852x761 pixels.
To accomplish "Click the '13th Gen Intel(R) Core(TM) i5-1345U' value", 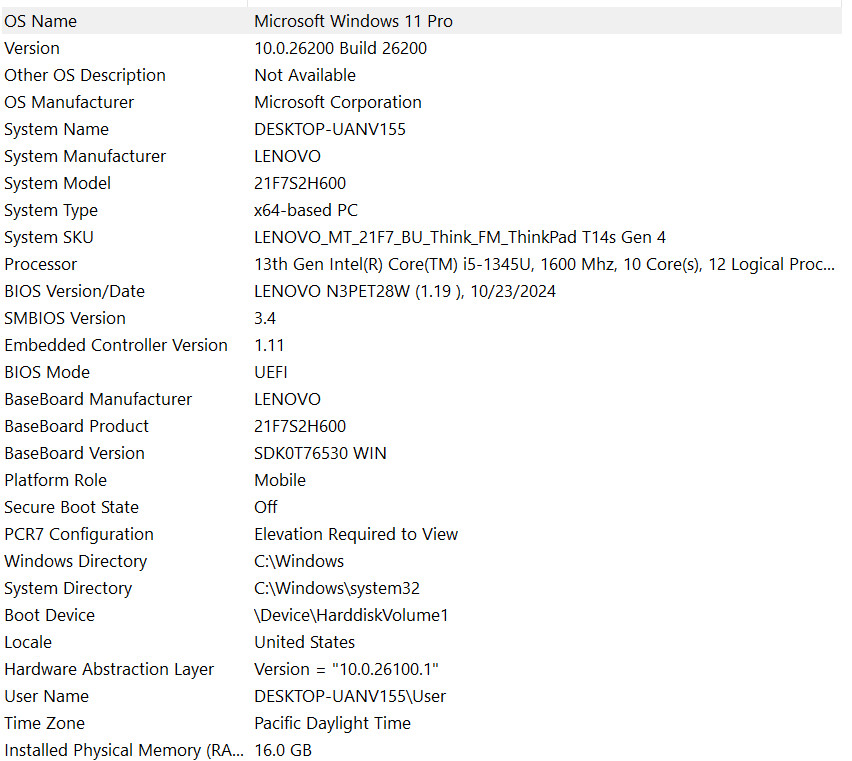I will (544, 265).
